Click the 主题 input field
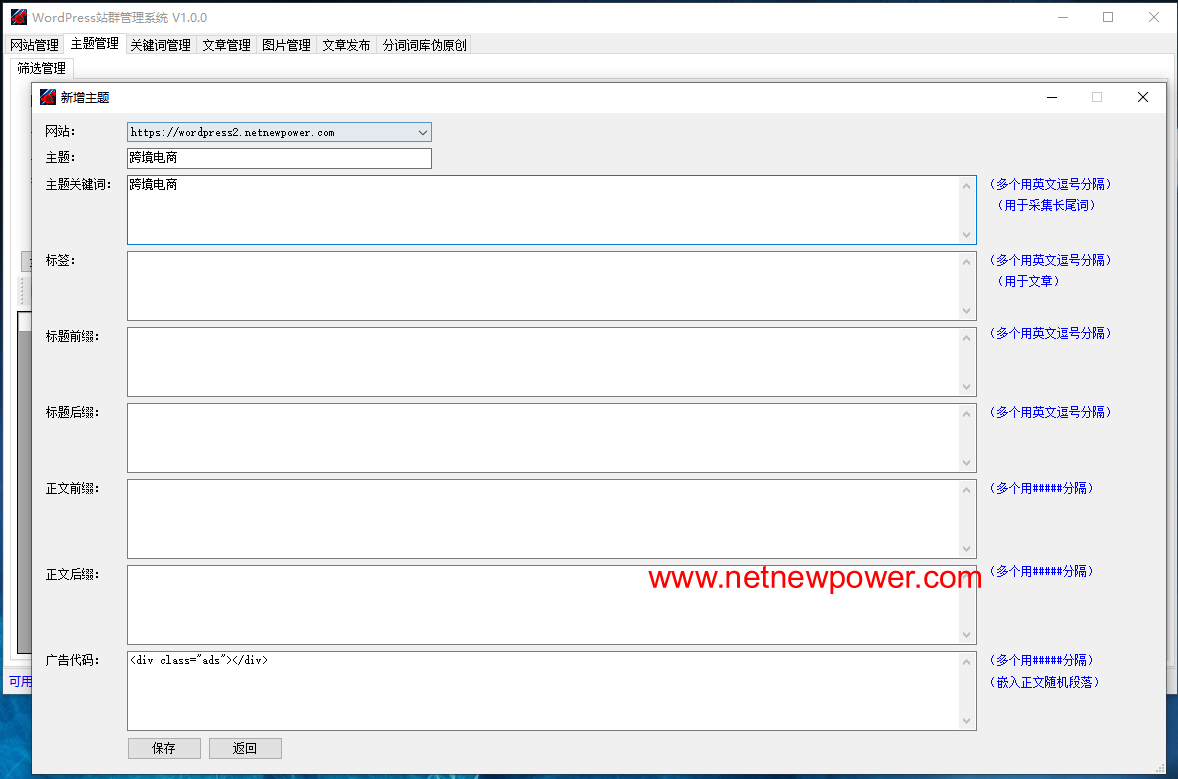This screenshot has width=1178, height=779. click(279, 158)
